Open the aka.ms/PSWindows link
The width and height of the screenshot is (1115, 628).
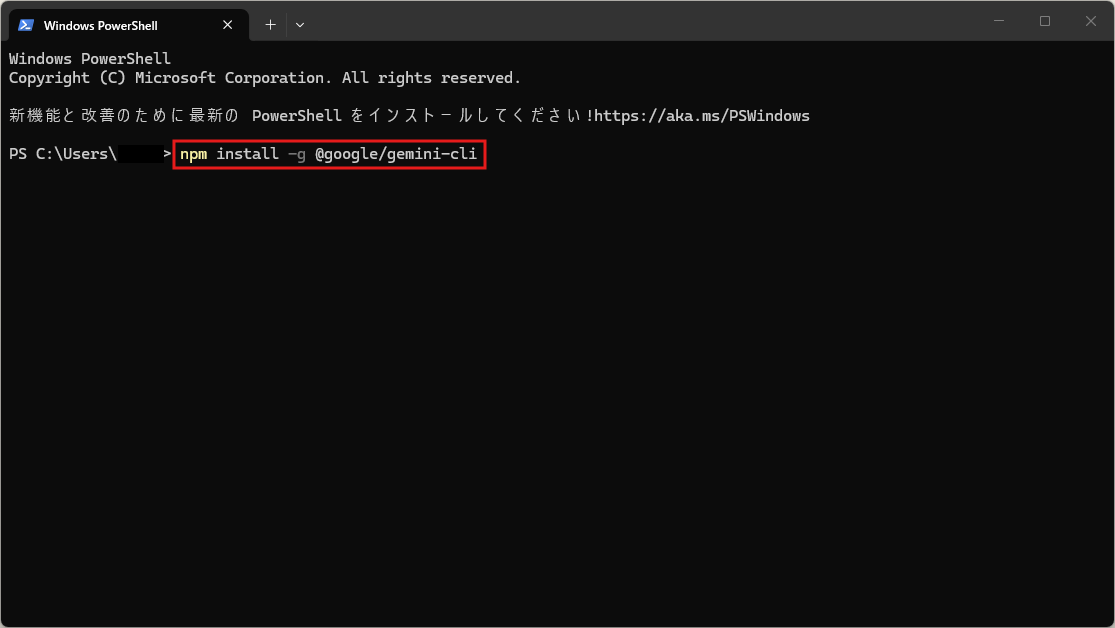pos(702,116)
